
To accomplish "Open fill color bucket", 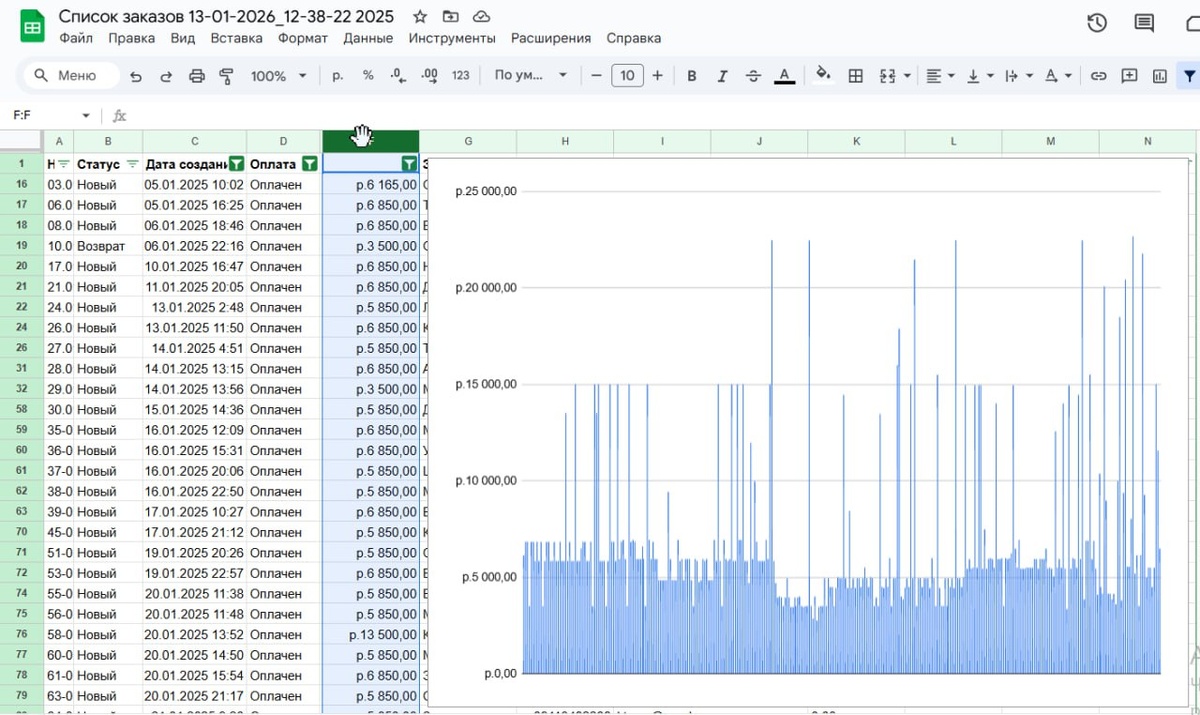I will (x=823, y=76).
